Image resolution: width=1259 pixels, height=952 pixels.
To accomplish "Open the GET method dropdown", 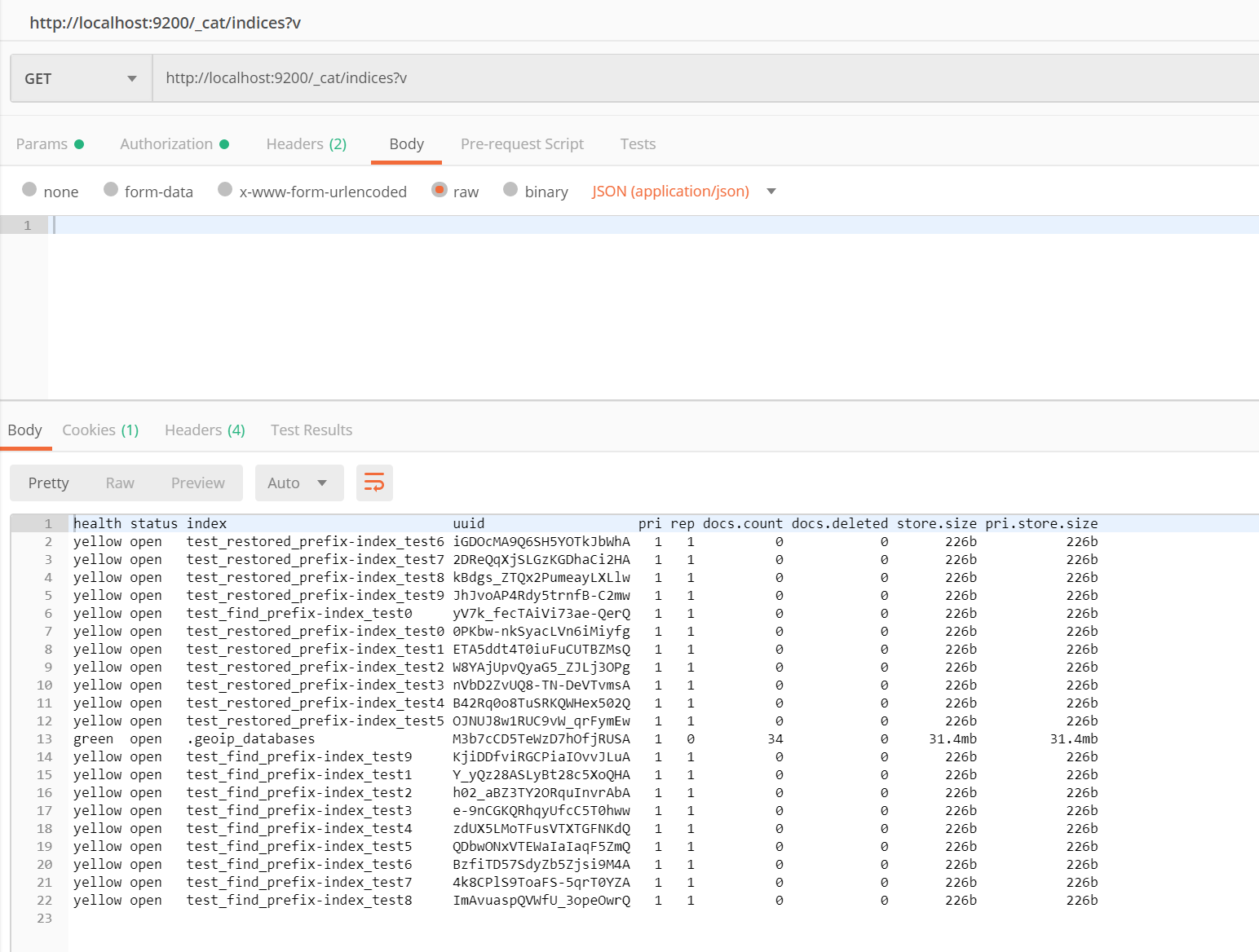I will [82, 78].
